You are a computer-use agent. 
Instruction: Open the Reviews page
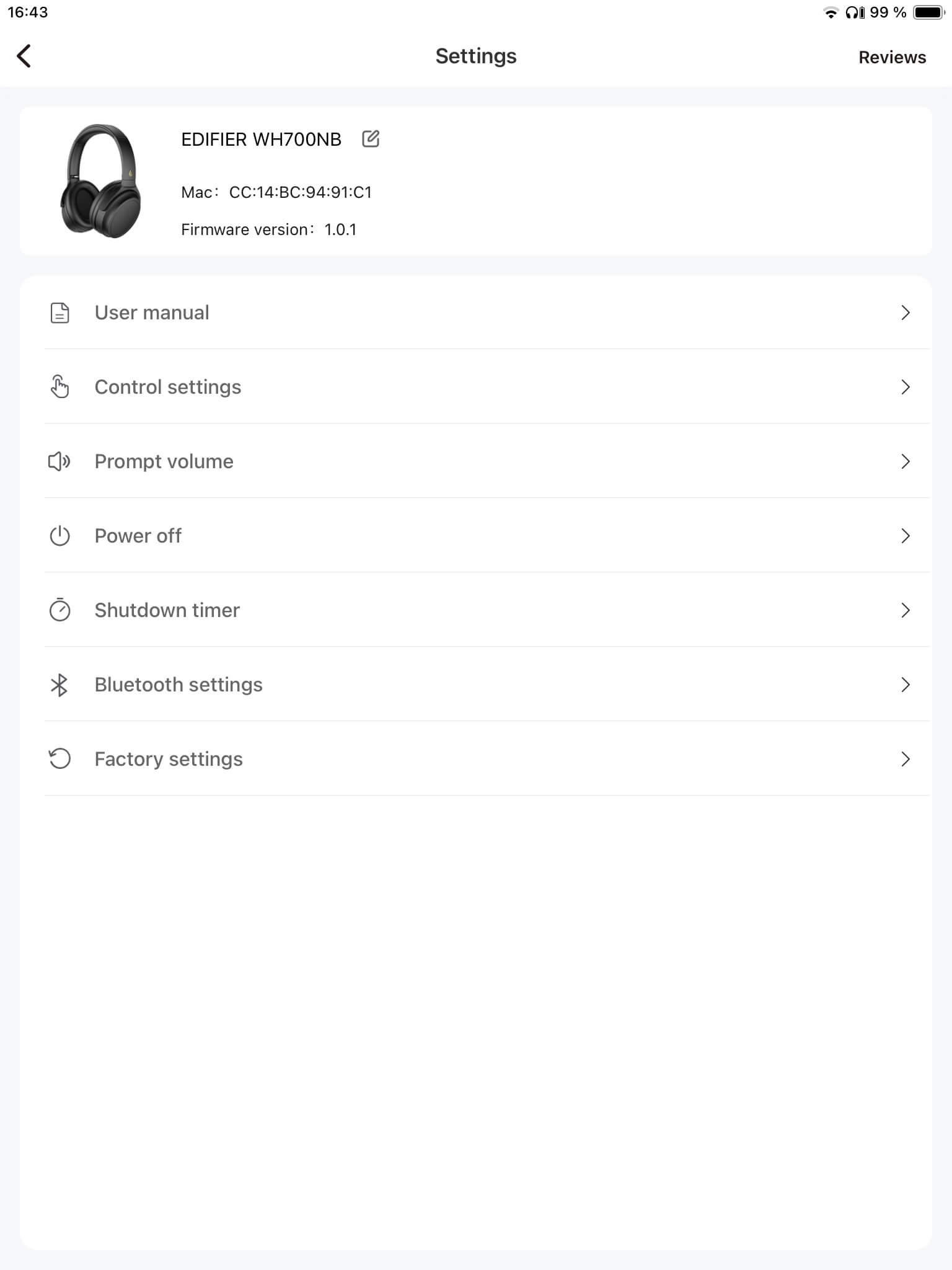(x=892, y=57)
